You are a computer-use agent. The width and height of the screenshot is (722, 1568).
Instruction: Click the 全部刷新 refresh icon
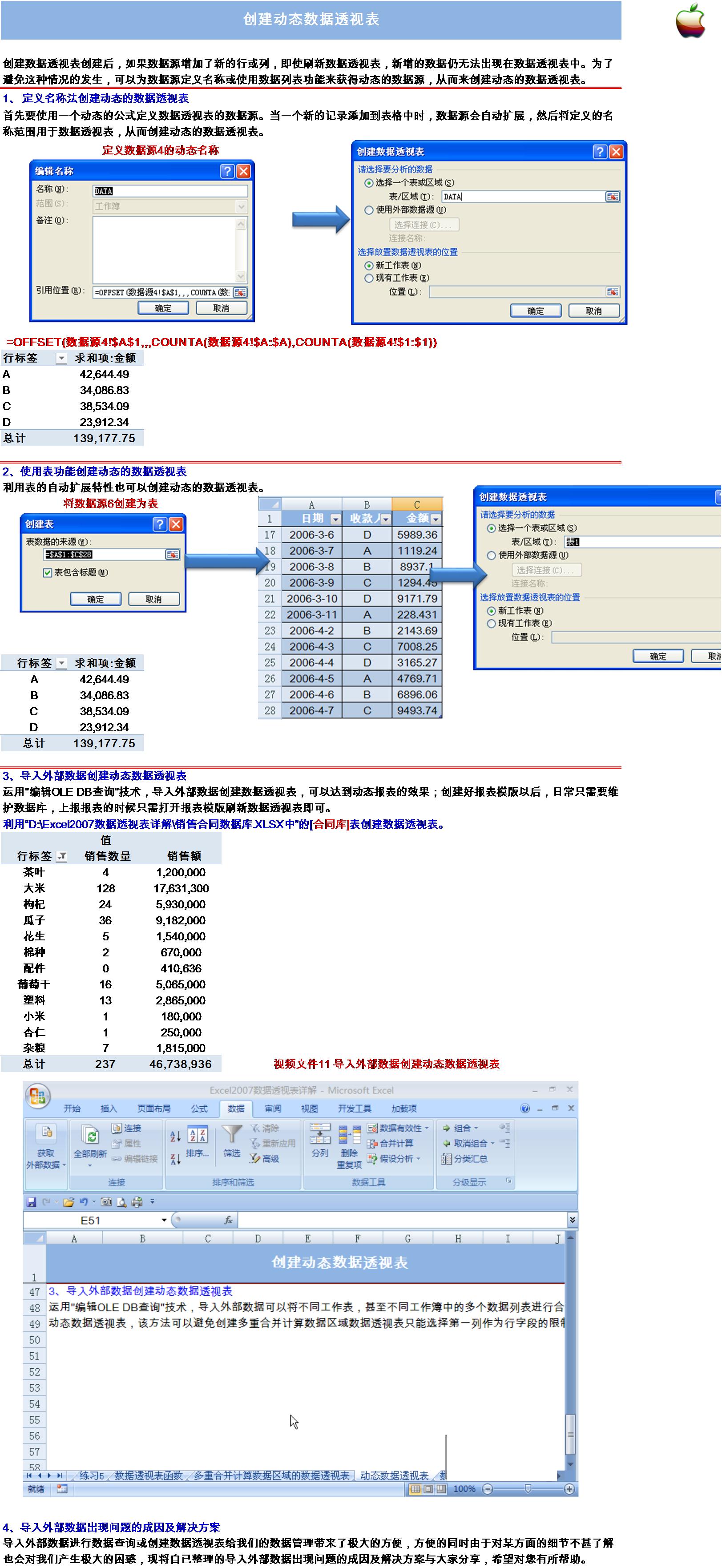(x=90, y=1135)
